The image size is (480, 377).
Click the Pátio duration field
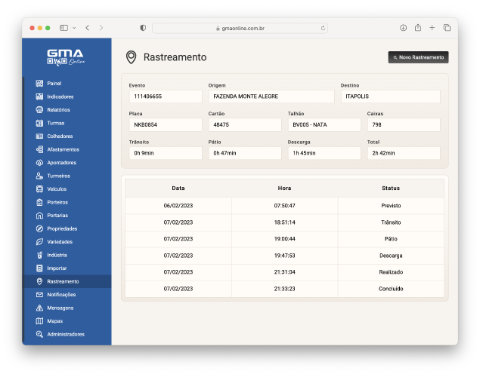245,153
